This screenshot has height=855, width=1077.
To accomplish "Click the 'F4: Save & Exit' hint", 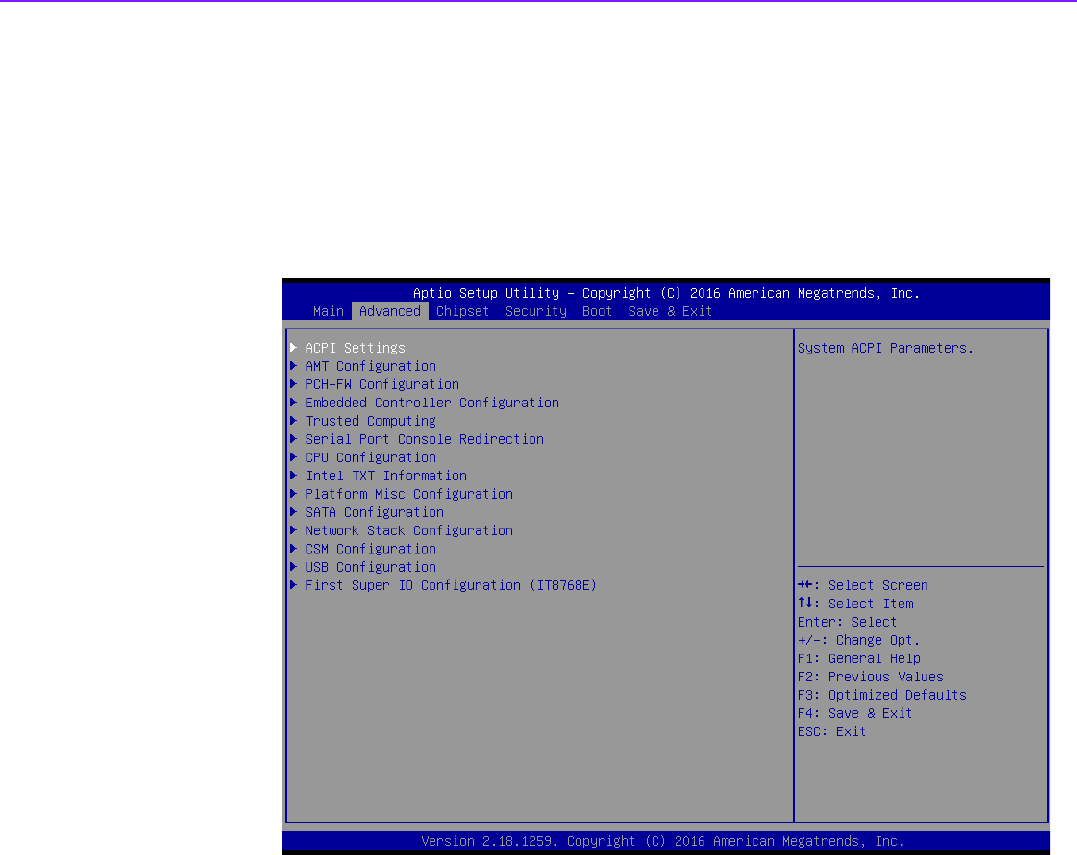I will [x=854, y=714].
